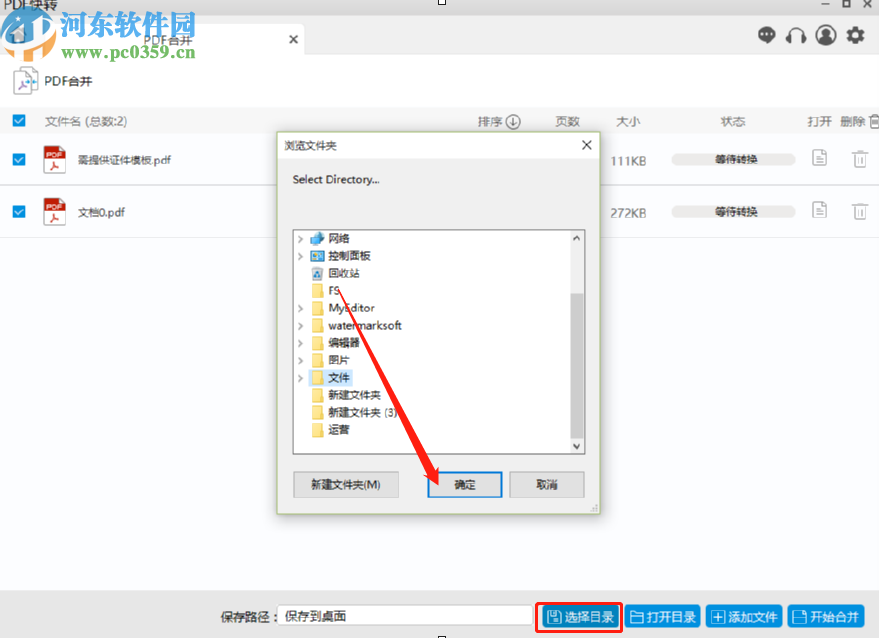Open the user account profile icon
This screenshot has width=879, height=638.
tap(825, 34)
